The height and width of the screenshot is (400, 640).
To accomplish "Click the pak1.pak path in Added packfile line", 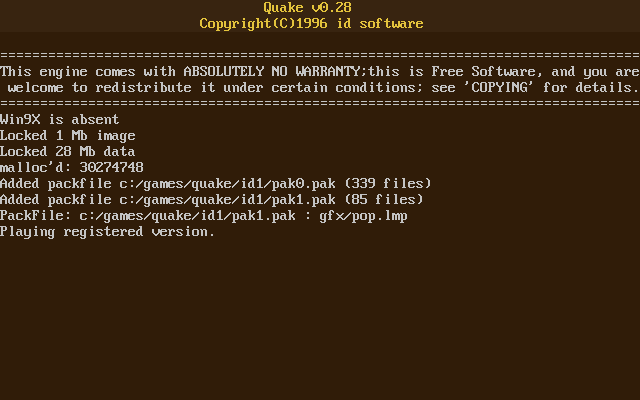I will 228,200.
